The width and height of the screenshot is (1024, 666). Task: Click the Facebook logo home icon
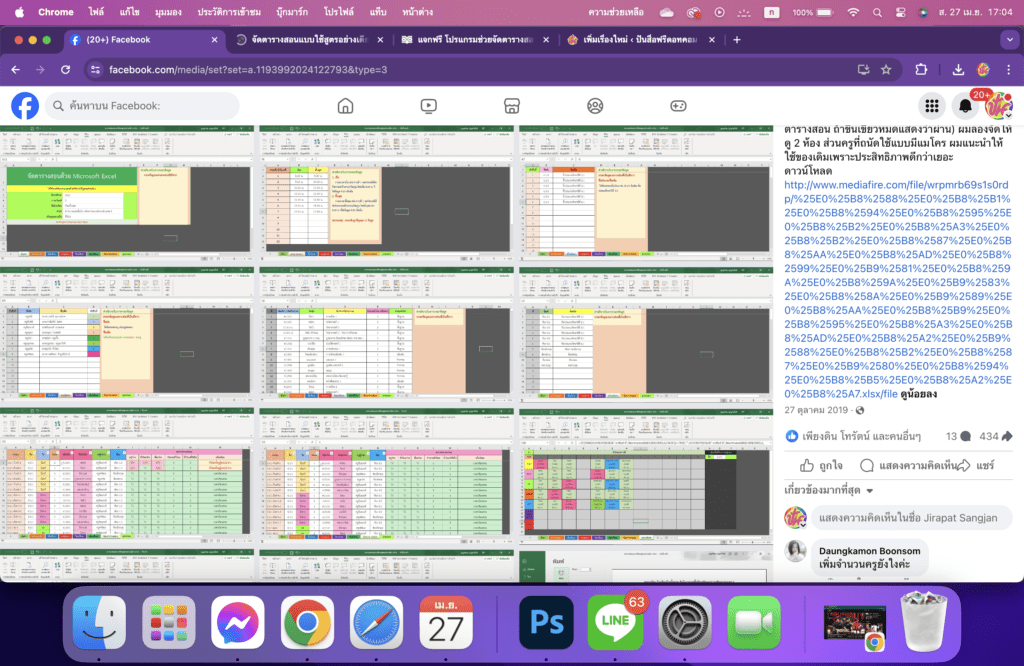tap(25, 106)
